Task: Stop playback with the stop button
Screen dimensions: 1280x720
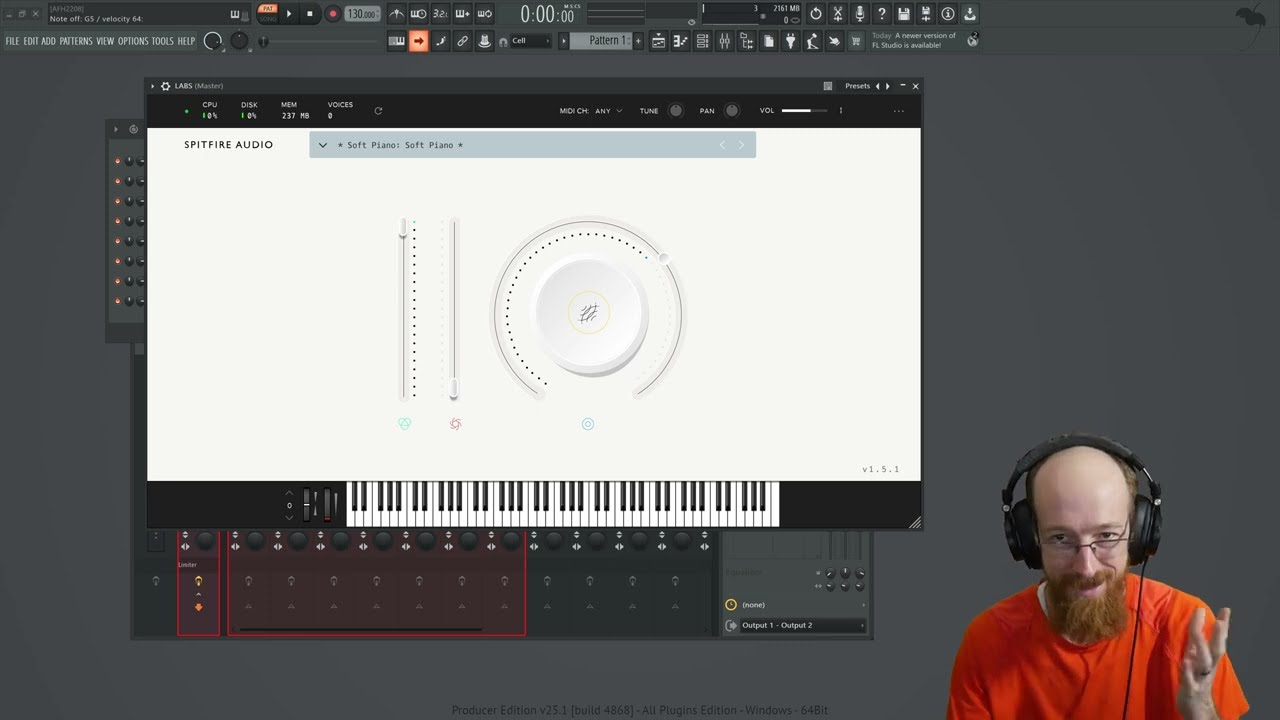Action: [x=309, y=14]
